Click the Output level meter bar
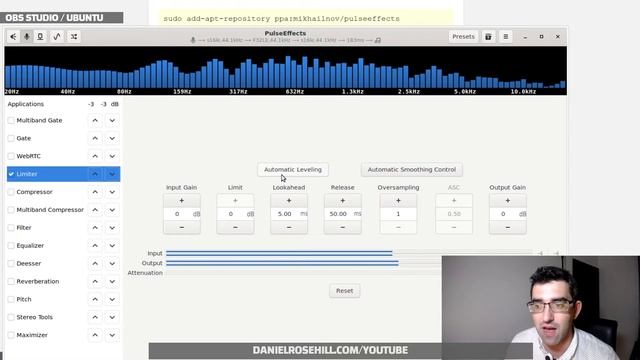640x360 pixels. click(x=304, y=263)
